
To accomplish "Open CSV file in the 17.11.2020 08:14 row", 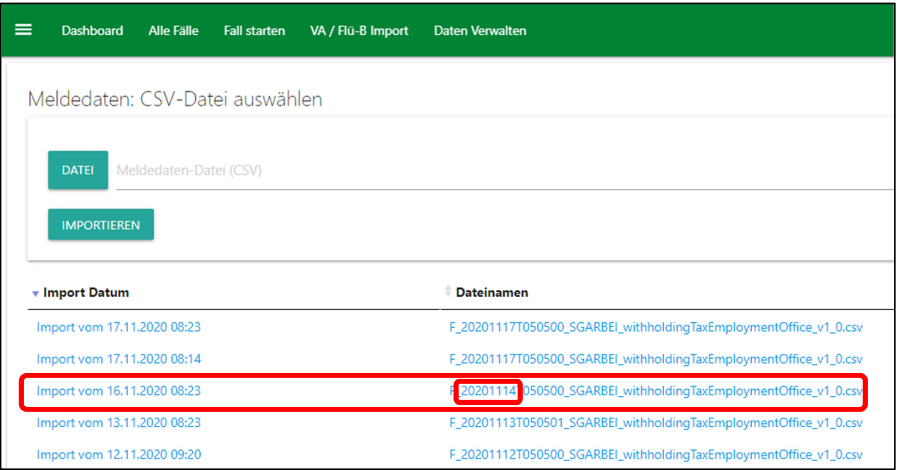I will pos(656,359).
